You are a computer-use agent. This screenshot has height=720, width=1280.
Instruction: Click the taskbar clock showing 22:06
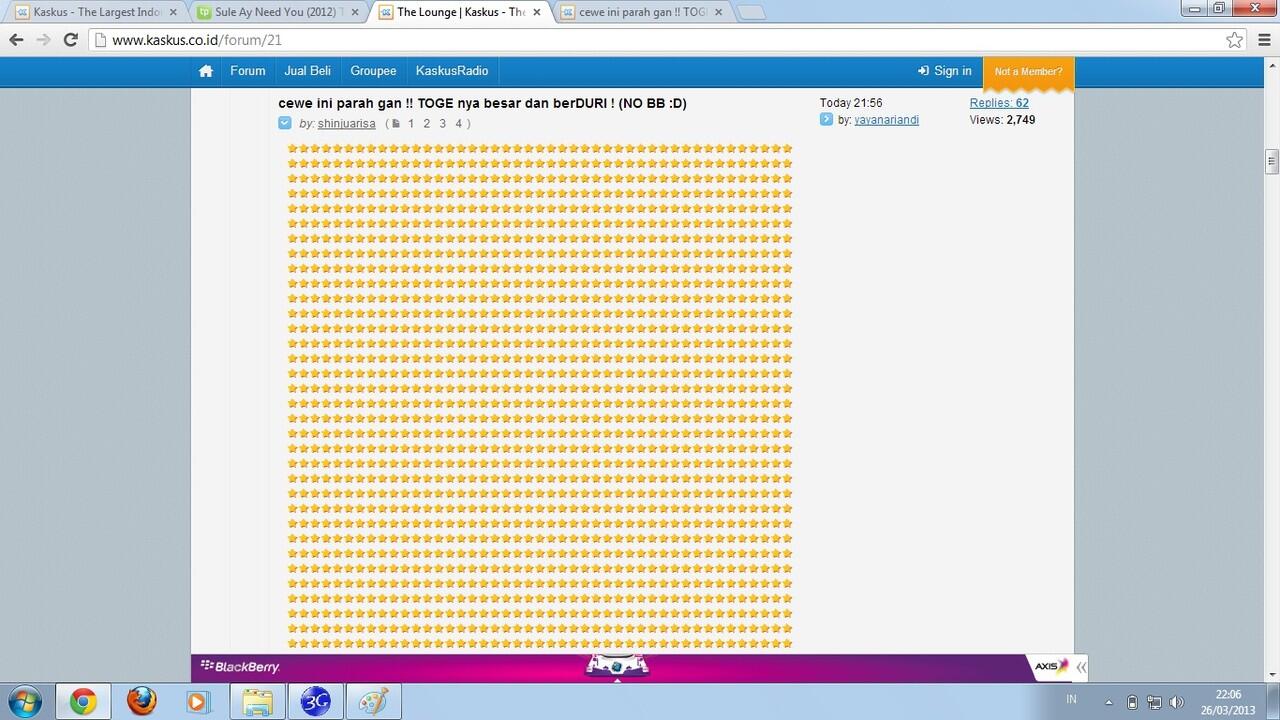coord(1228,702)
